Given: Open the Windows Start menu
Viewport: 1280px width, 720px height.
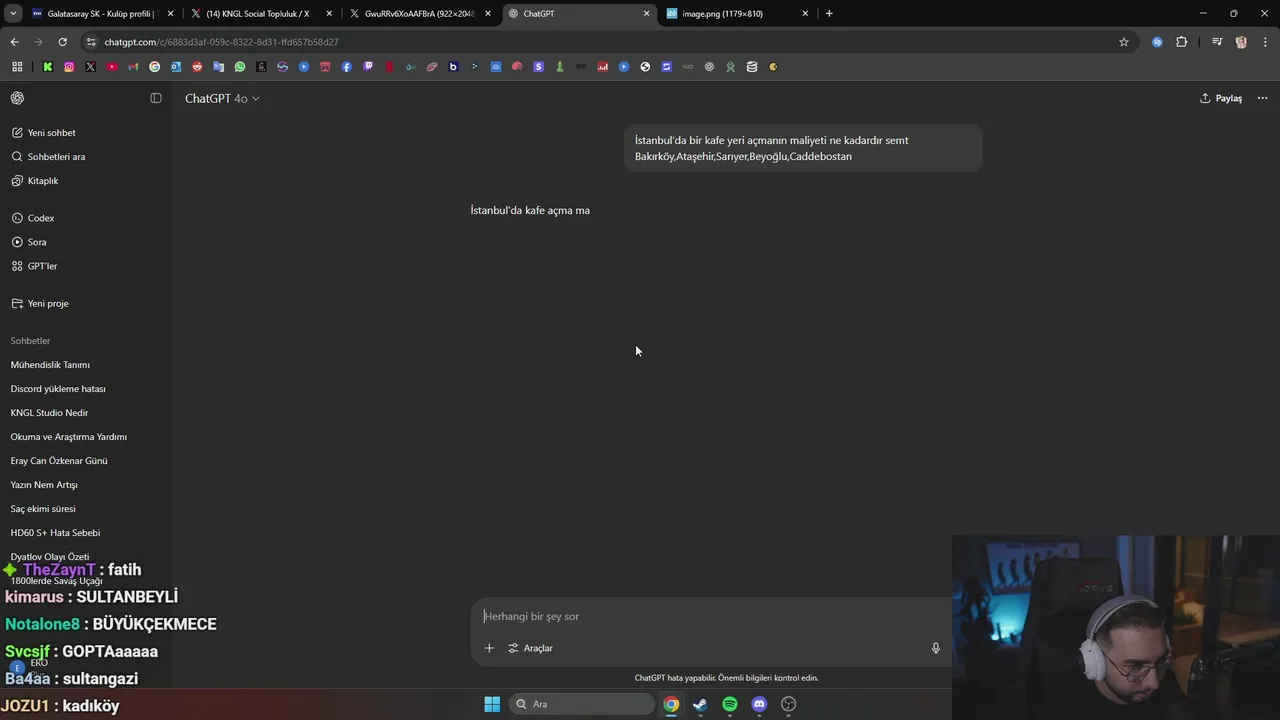Looking at the screenshot, I should (x=492, y=704).
